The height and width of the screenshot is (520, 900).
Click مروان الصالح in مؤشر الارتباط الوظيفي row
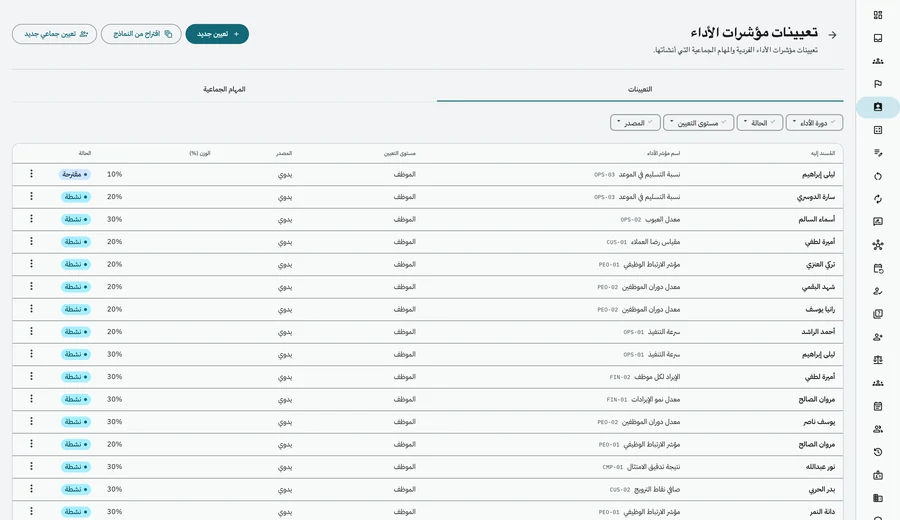point(817,444)
